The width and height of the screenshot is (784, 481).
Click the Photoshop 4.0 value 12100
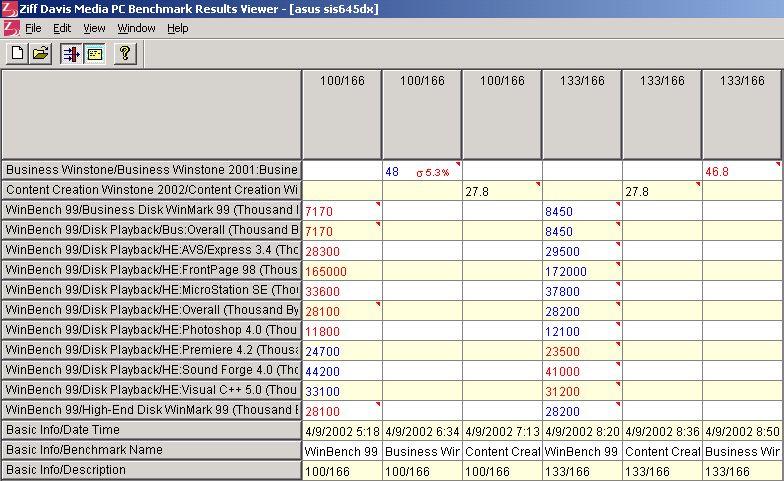[x=582, y=331]
